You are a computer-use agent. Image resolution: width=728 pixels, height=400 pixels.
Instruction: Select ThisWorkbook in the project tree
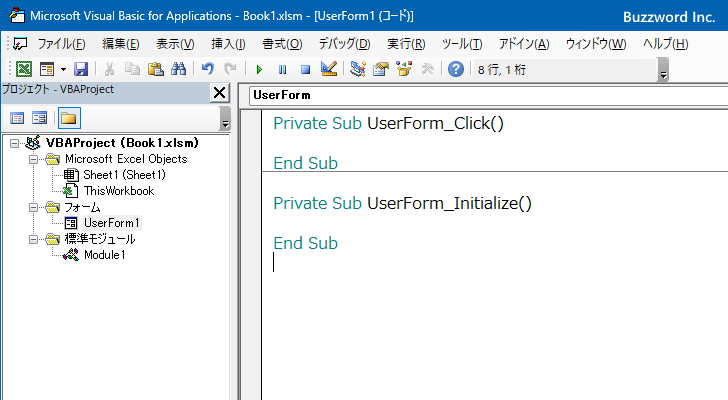click(x=119, y=191)
